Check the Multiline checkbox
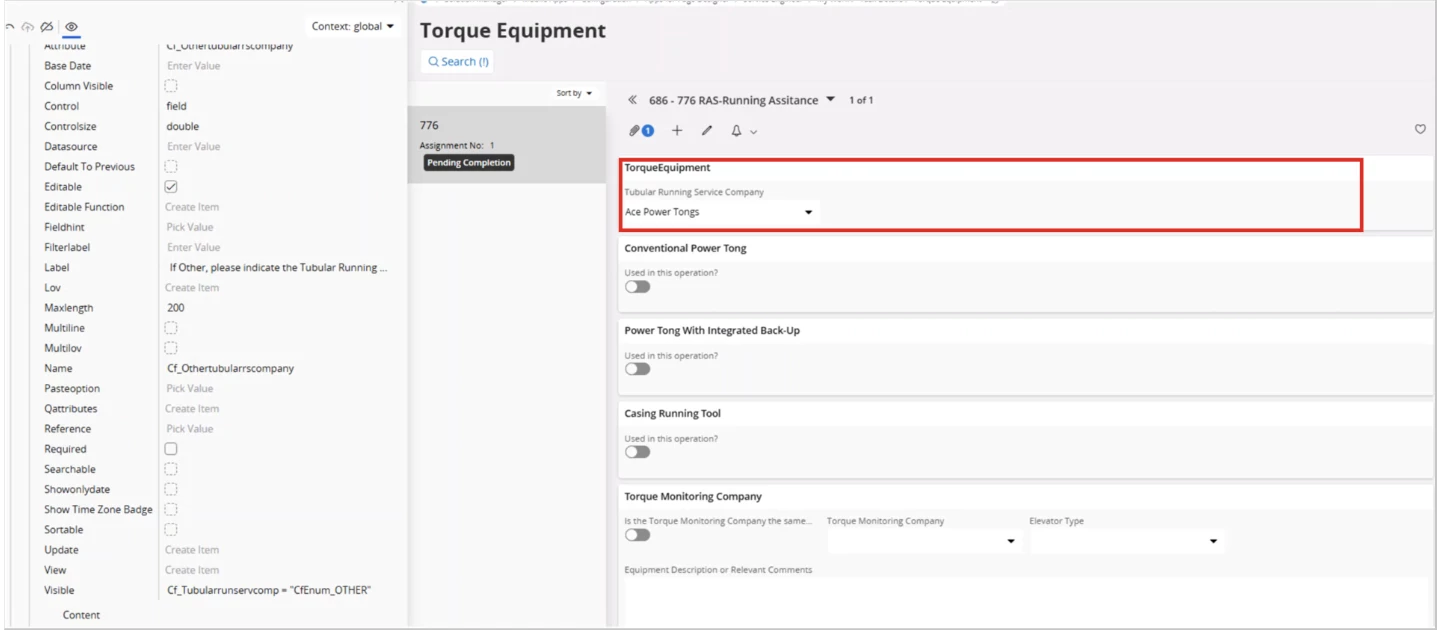Screen dimensions: 1437x630 pyautogui.click(x=171, y=328)
